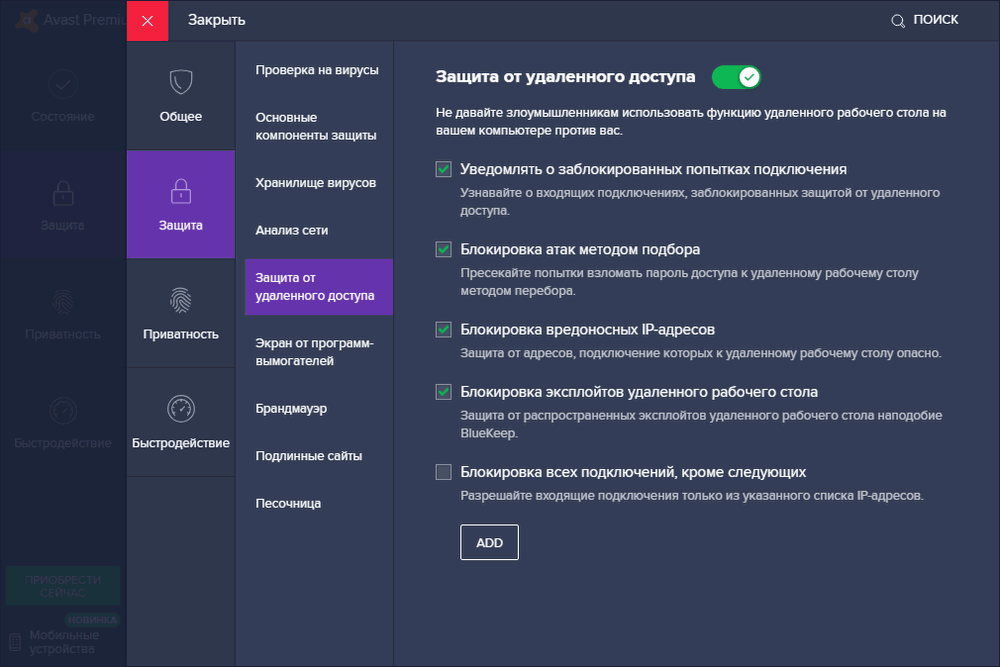Click the ADD button
Viewport: 1000px width, 667px height.
(489, 542)
